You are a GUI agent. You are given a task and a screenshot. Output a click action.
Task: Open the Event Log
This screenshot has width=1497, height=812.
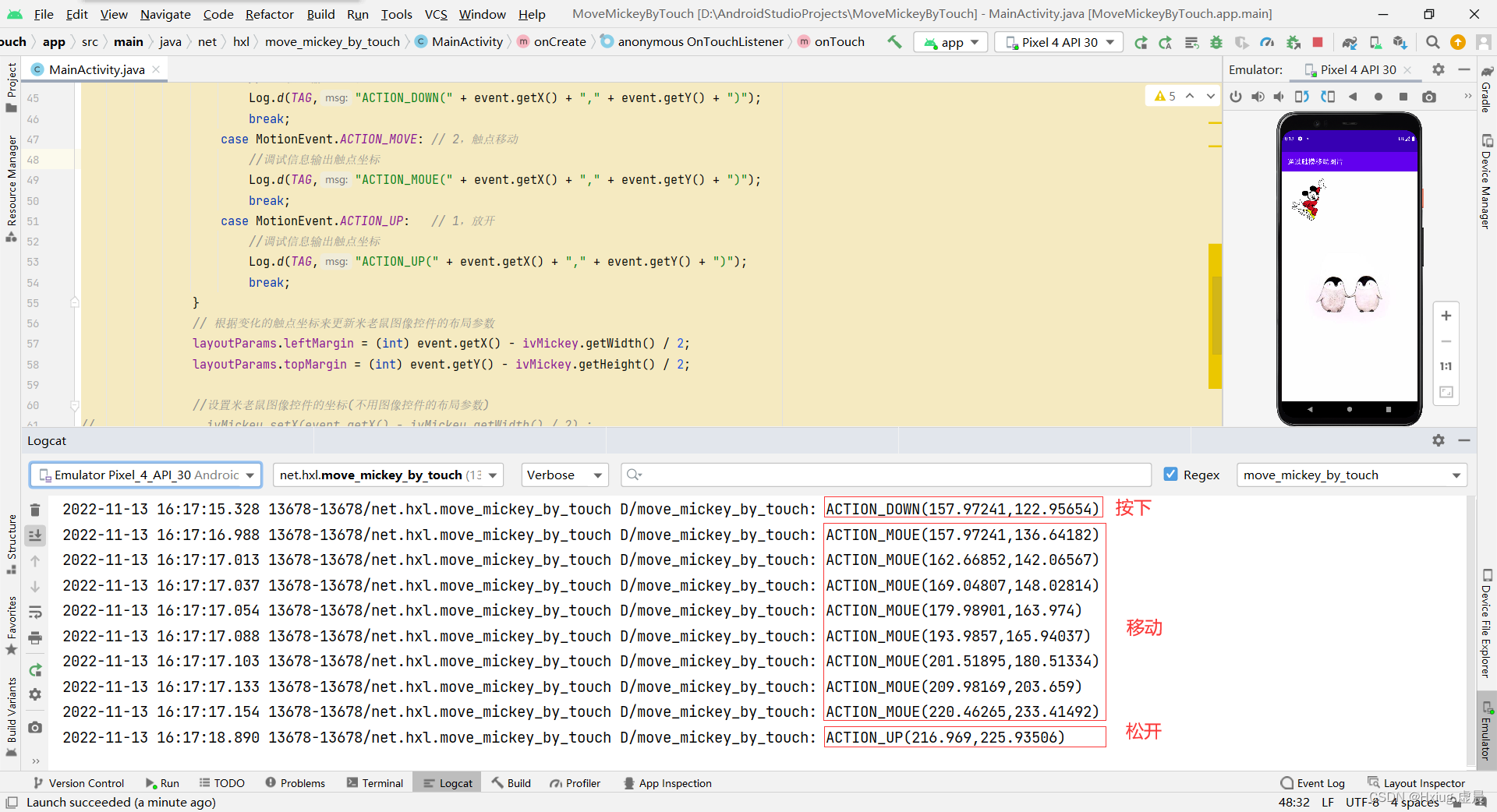pos(1313,783)
